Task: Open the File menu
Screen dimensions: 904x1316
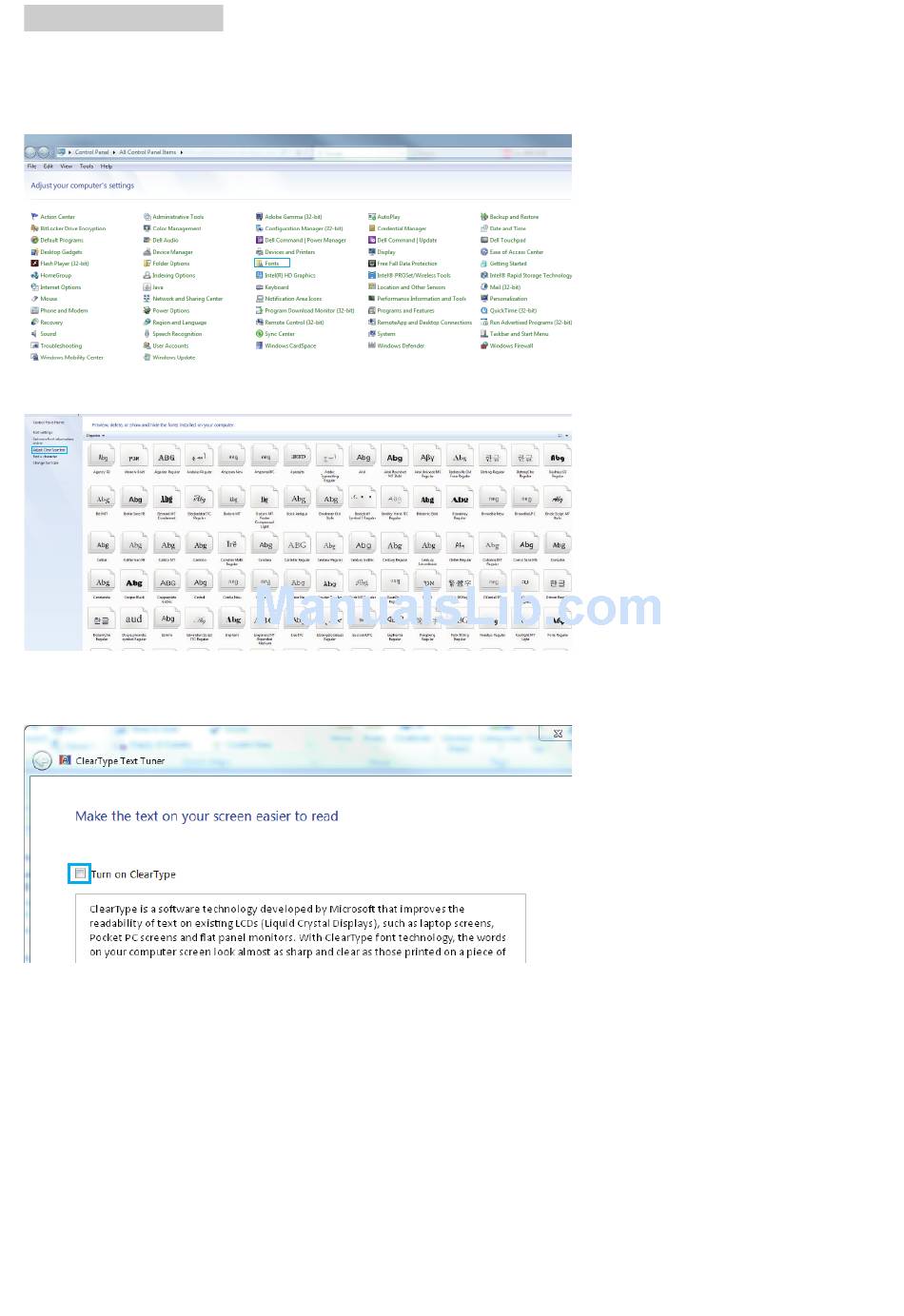Action: [31, 167]
